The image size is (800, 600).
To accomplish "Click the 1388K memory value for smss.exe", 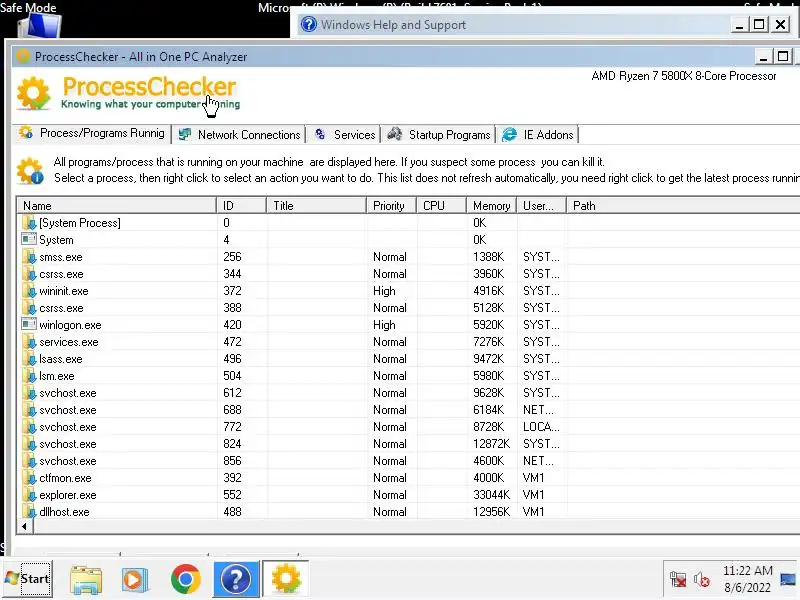I will click(x=488, y=257).
